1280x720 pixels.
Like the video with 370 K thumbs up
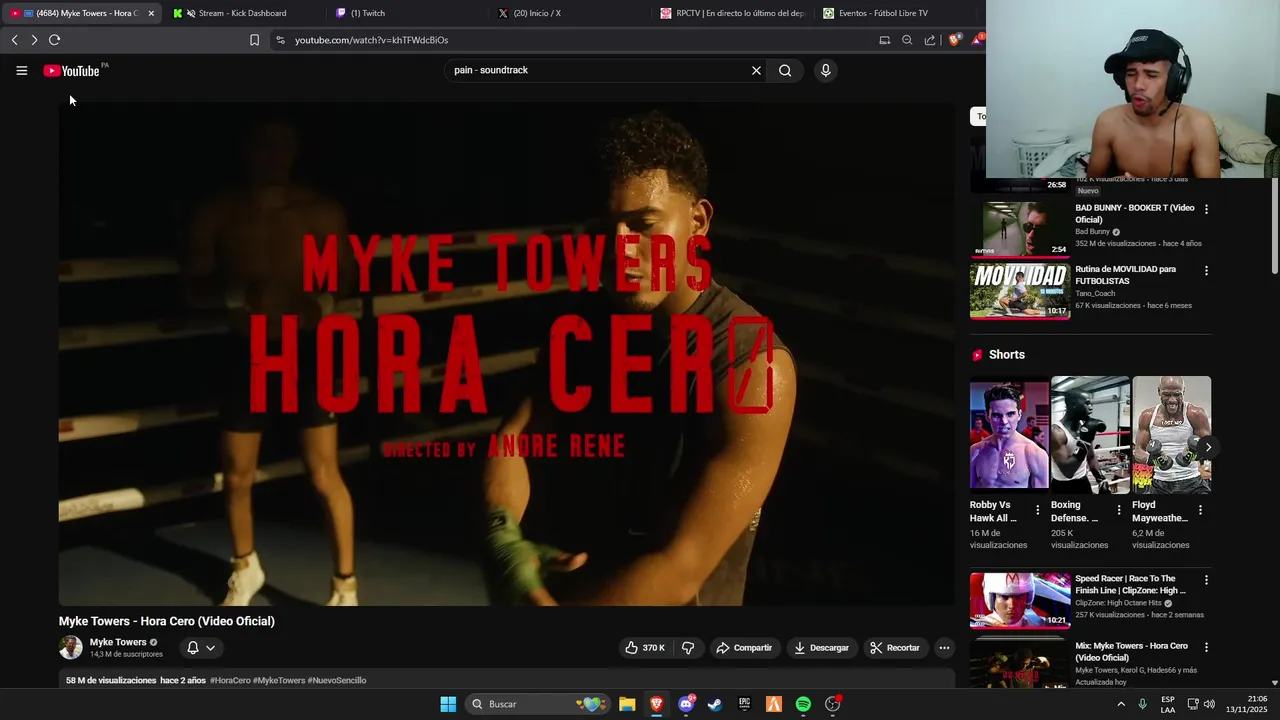645,648
